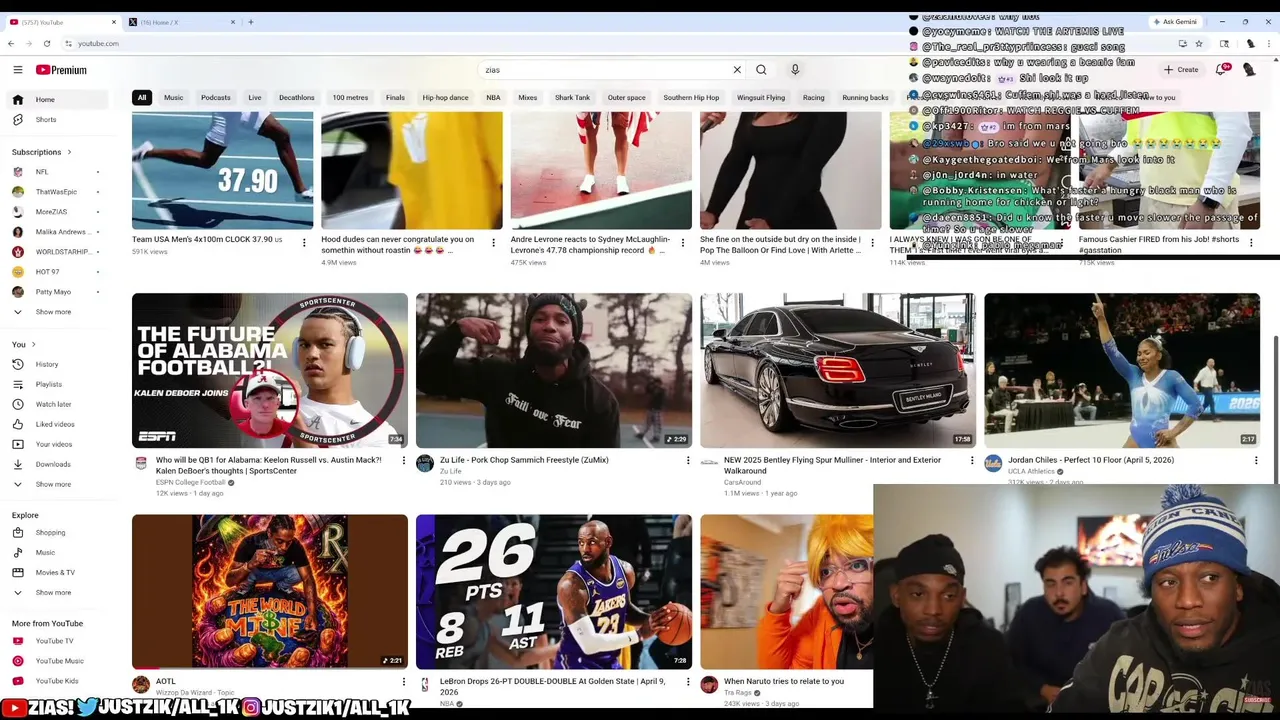Activate voice search microphone icon
This screenshot has width=1280, height=720.
coord(795,70)
